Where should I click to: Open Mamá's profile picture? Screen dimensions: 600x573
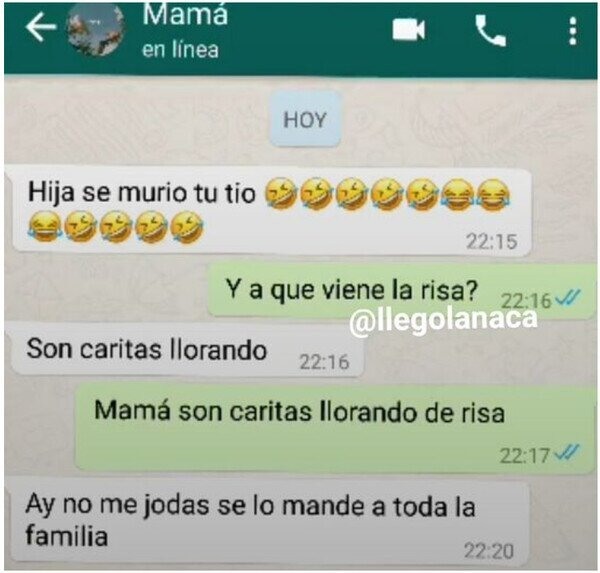click(96, 31)
